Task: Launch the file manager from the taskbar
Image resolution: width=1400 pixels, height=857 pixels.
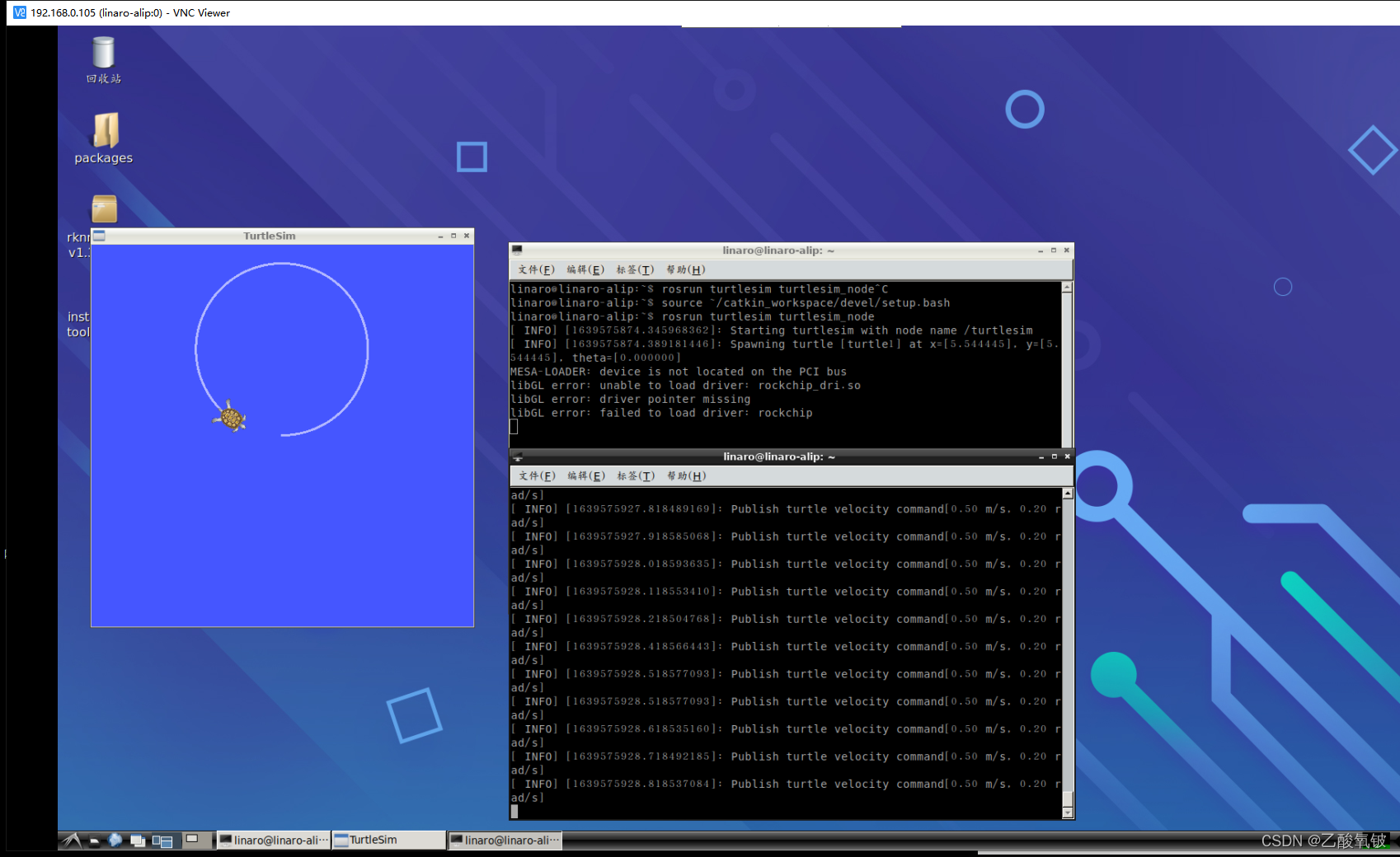Action: point(94,841)
